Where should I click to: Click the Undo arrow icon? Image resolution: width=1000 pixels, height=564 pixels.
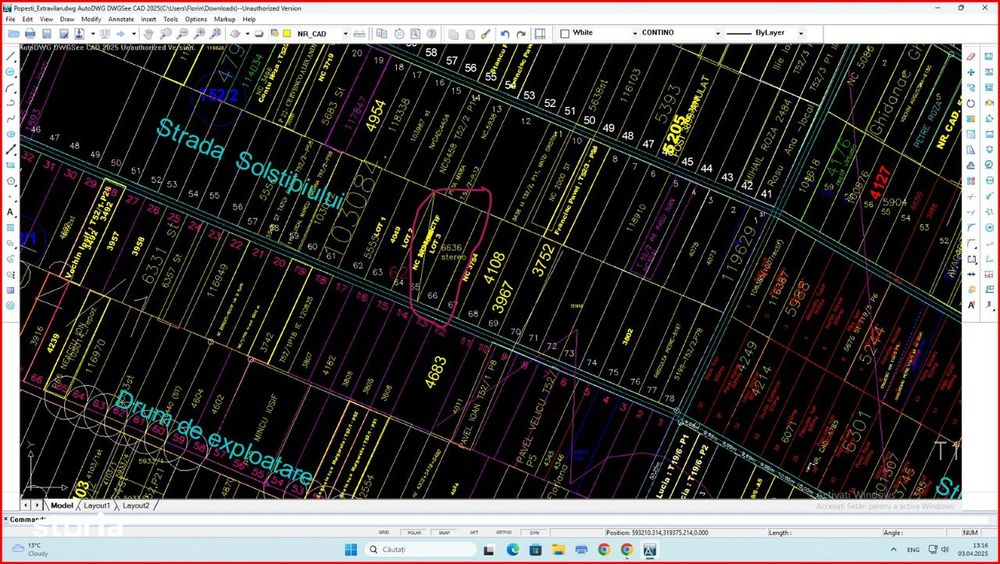(x=504, y=33)
